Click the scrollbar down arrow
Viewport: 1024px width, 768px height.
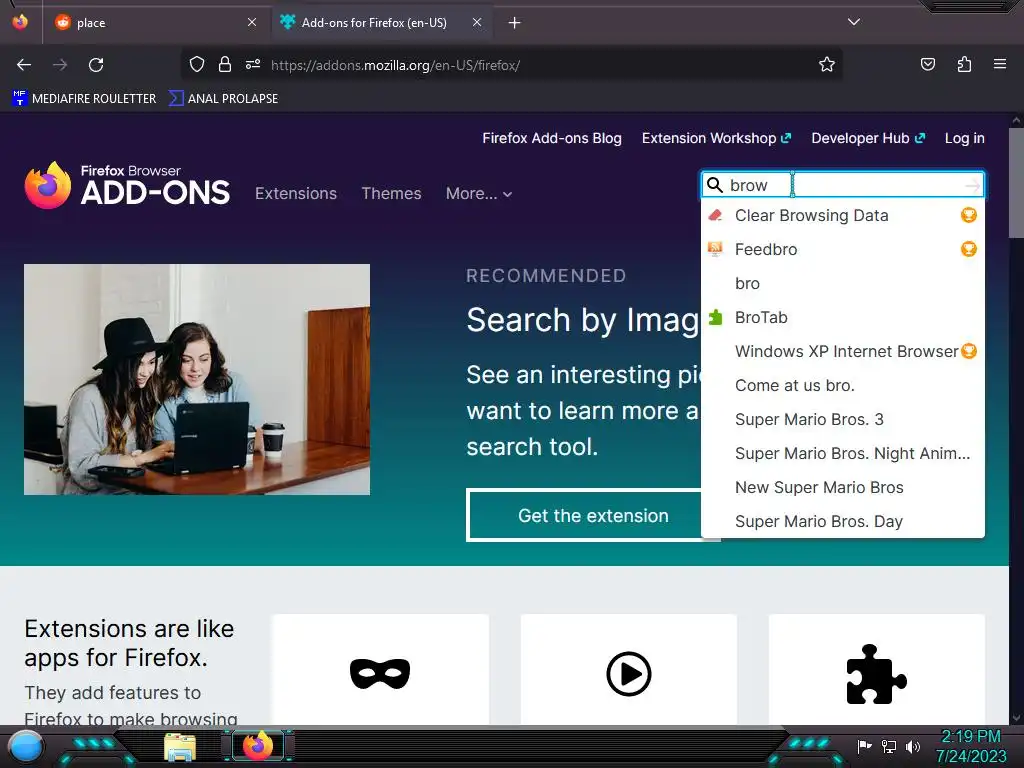(x=1016, y=718)
